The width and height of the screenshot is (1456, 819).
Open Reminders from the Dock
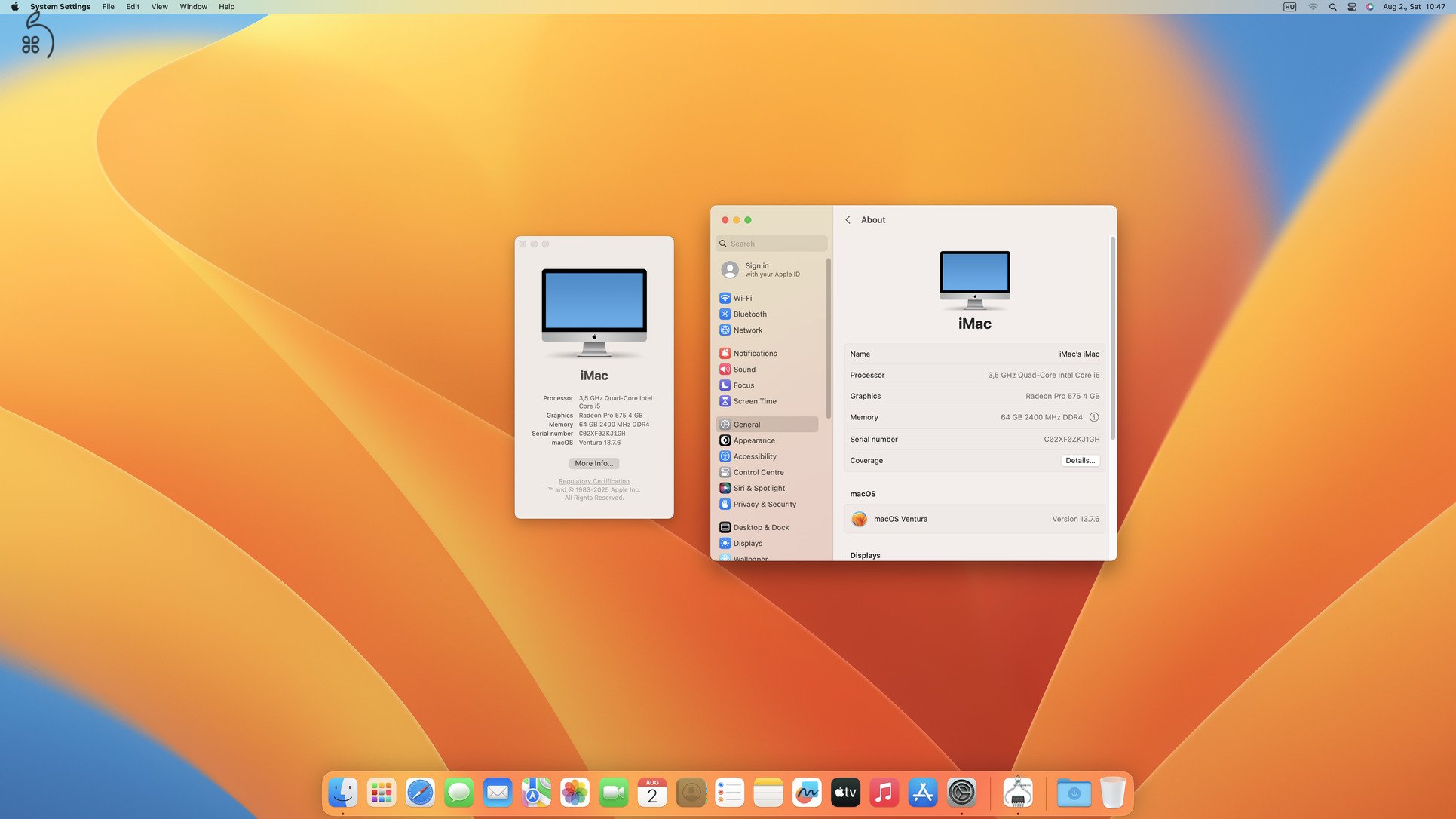point(730,793)
